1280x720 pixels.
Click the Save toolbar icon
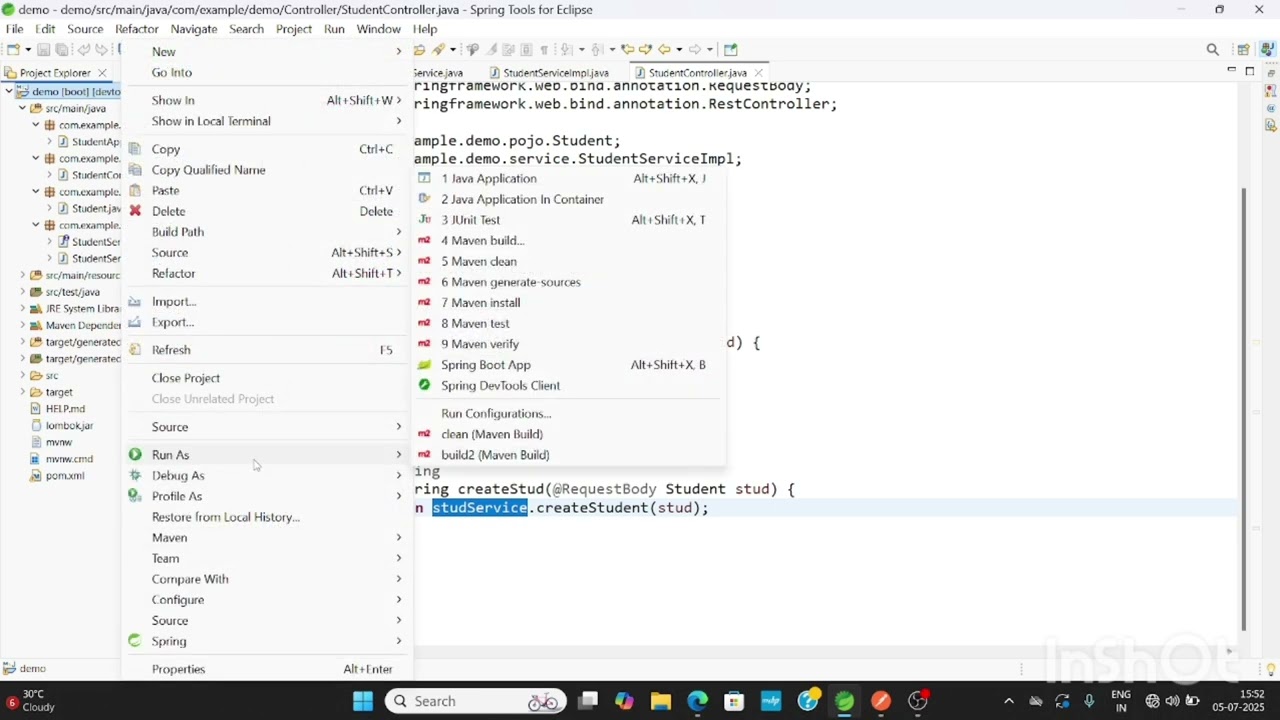pyautogui.click(x=44, y=49)
